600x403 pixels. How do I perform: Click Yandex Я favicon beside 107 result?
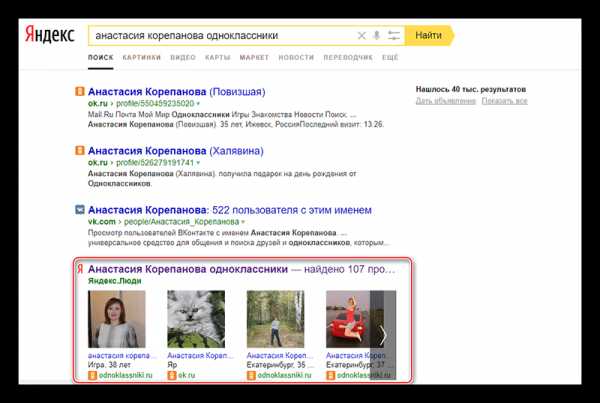pyautogui.click(x=80, y=269)
